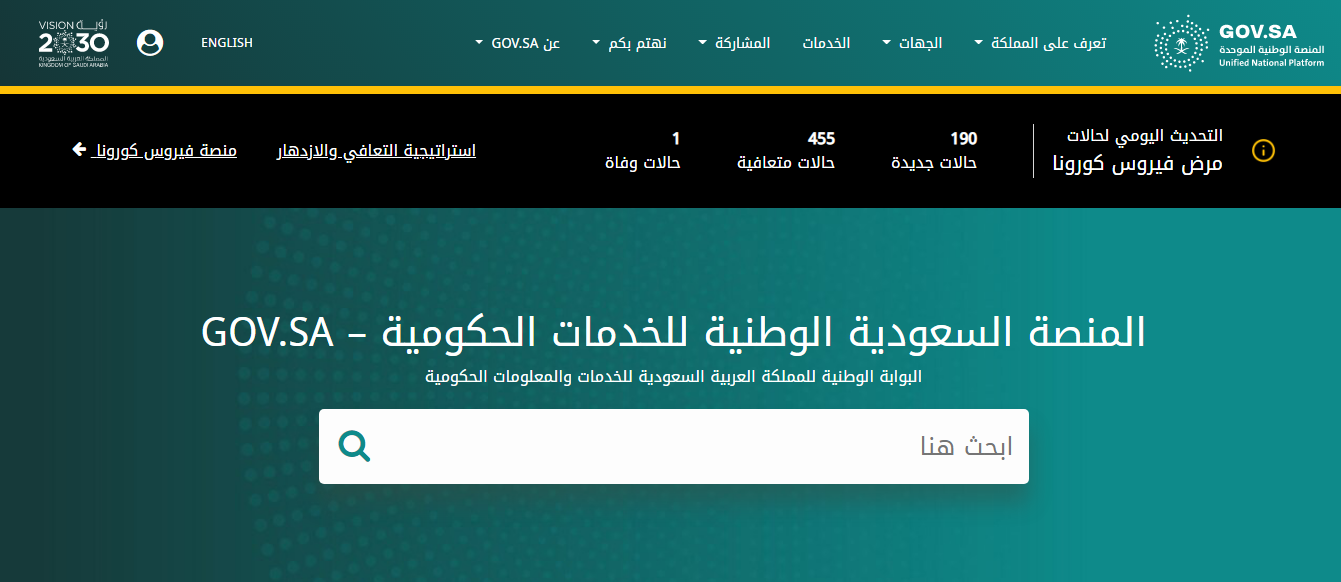
Task: Expand the المشاركة dropdown menu
Action: 734,43
